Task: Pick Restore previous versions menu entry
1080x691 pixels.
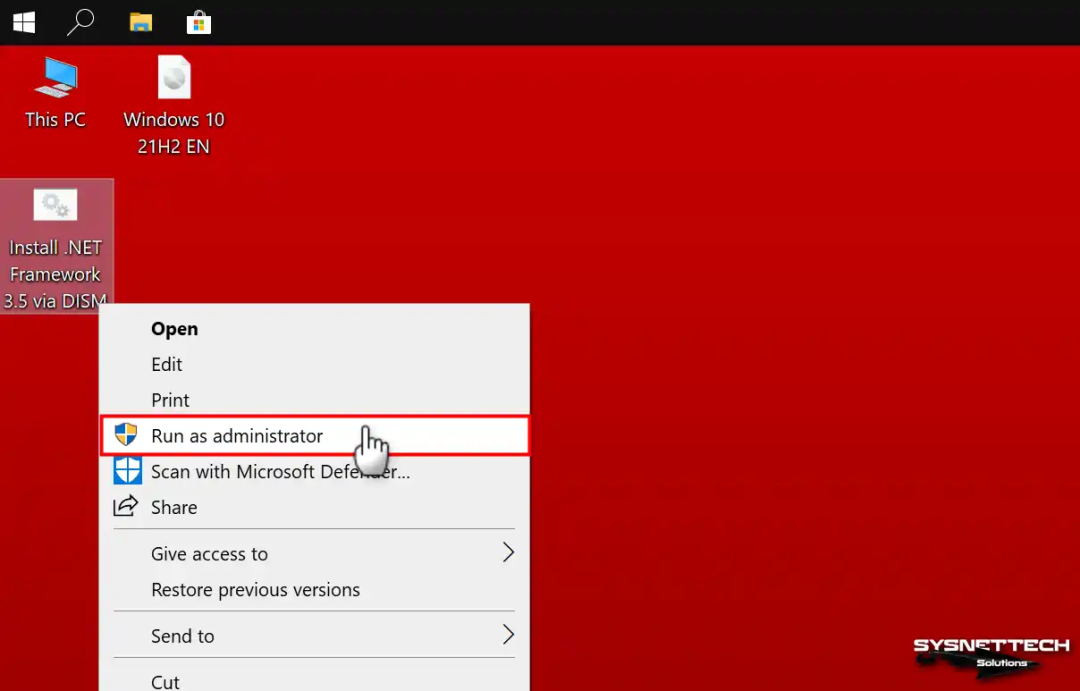Action: pyautogui.click(x=255, y=590)
